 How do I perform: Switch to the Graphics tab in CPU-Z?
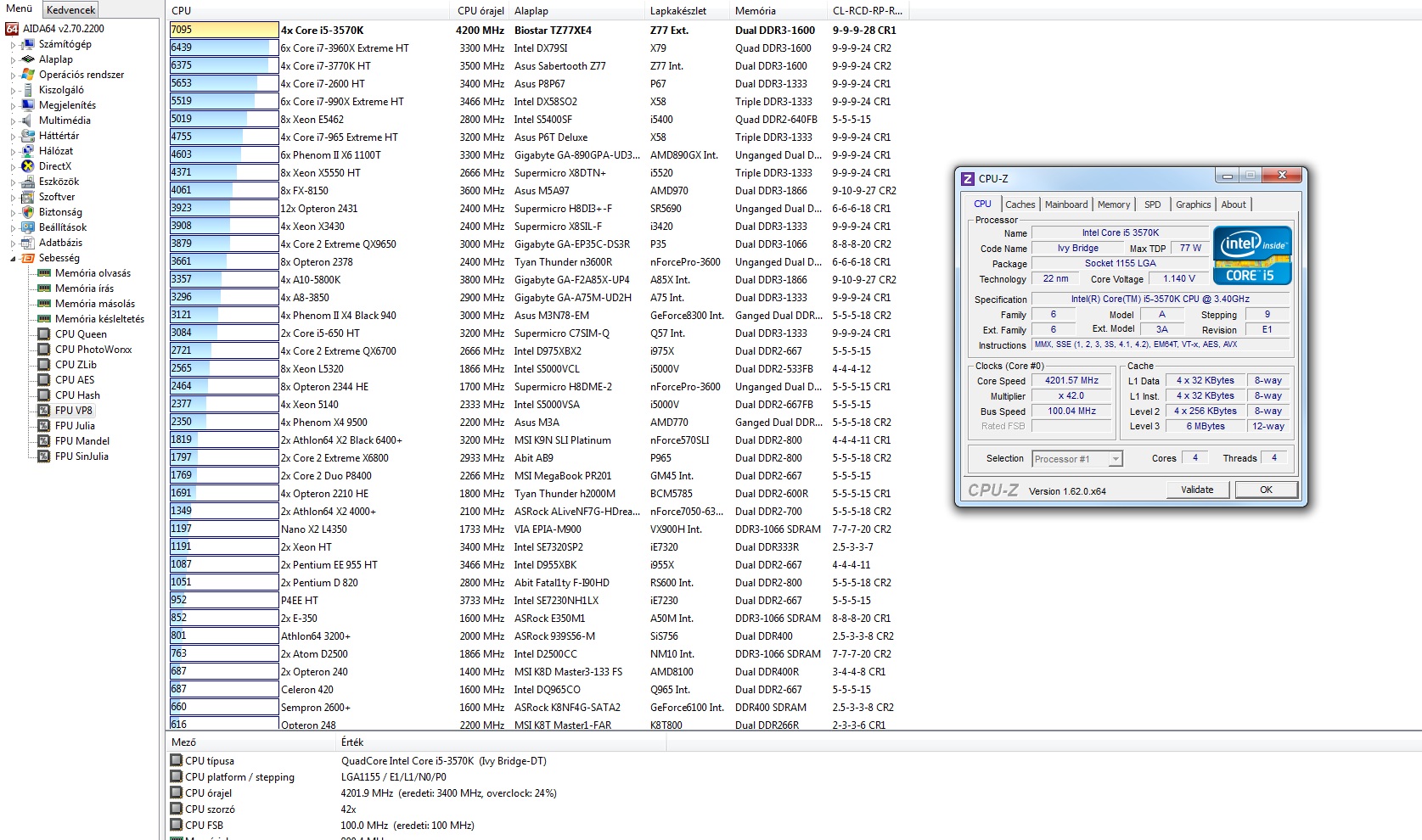(1193, 204)
